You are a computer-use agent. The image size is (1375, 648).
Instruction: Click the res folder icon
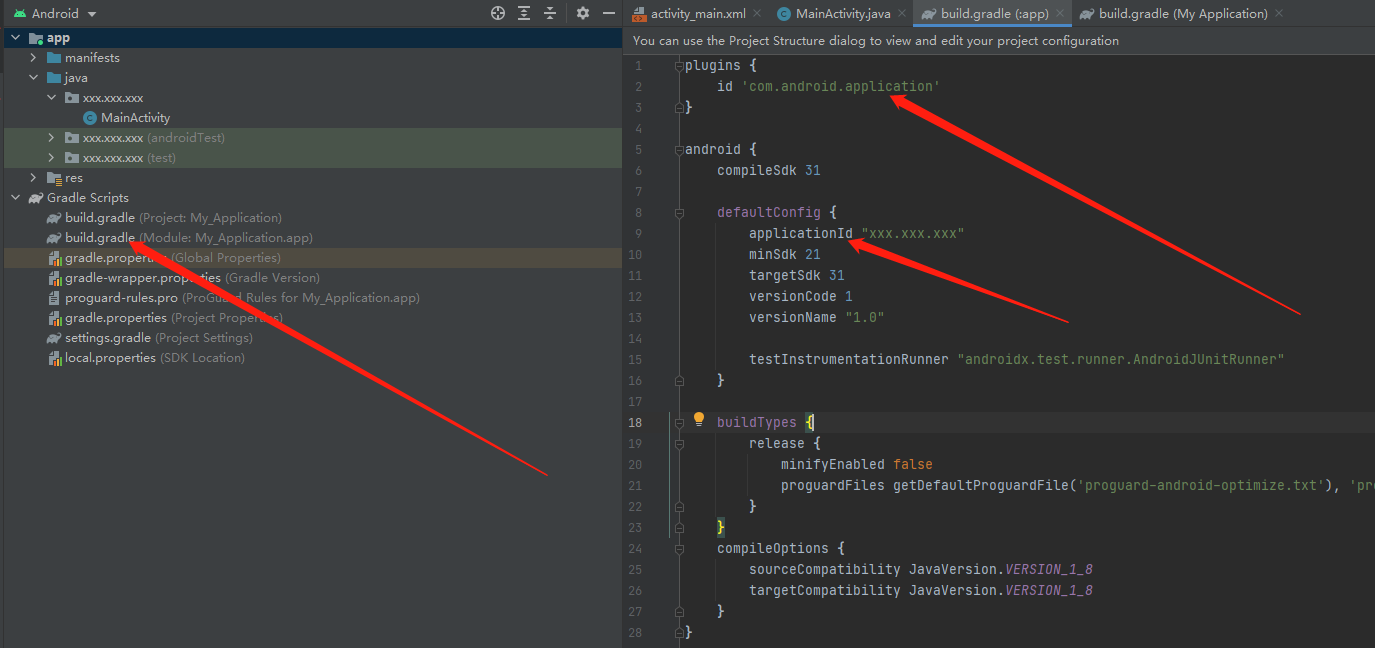pyautogui.click(x=54, y=178)
